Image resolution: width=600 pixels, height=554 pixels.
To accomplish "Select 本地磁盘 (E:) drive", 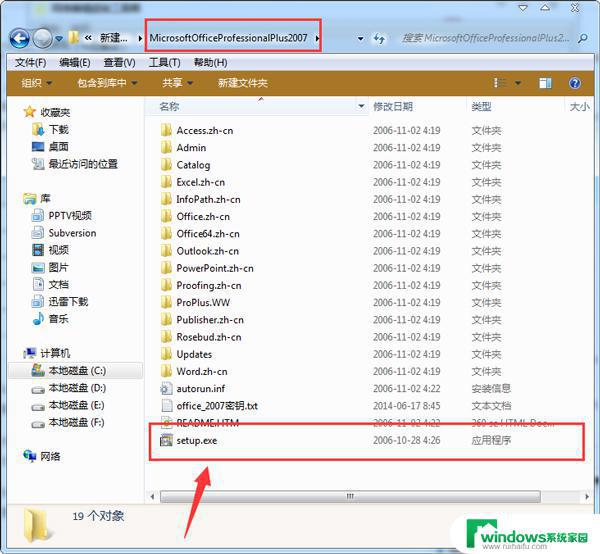I will click(x=76, y=405).
